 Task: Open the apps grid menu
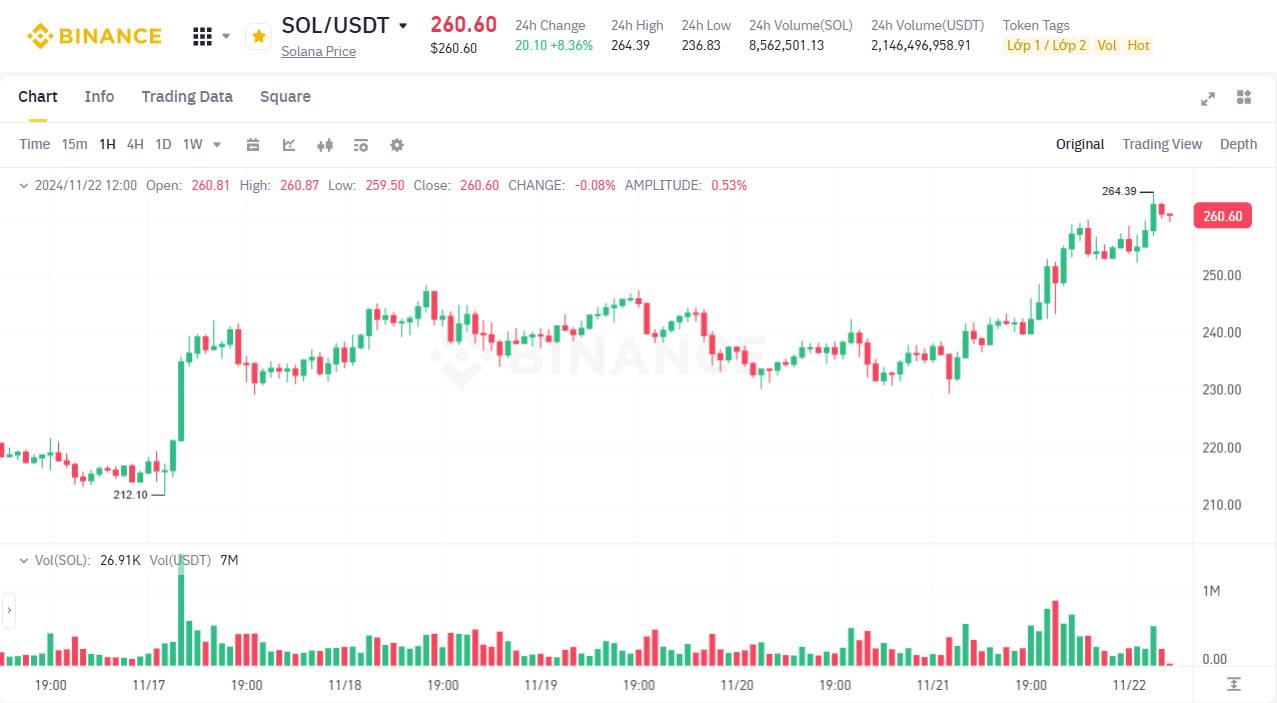202,36
